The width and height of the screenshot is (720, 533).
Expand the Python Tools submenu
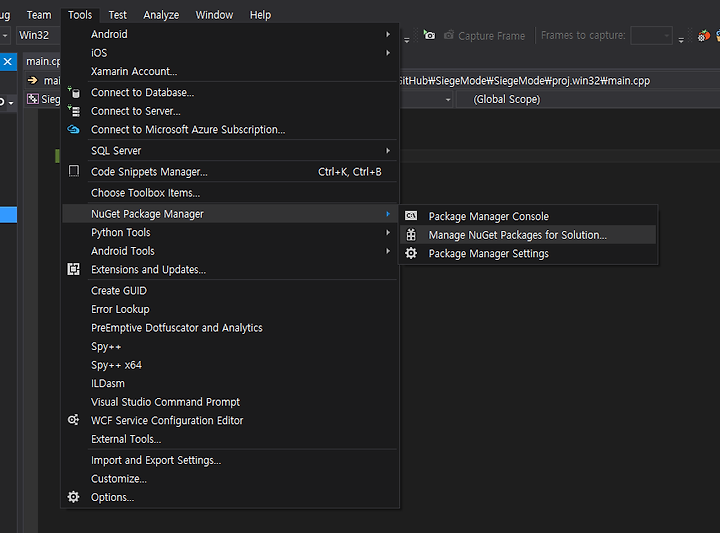230,232
